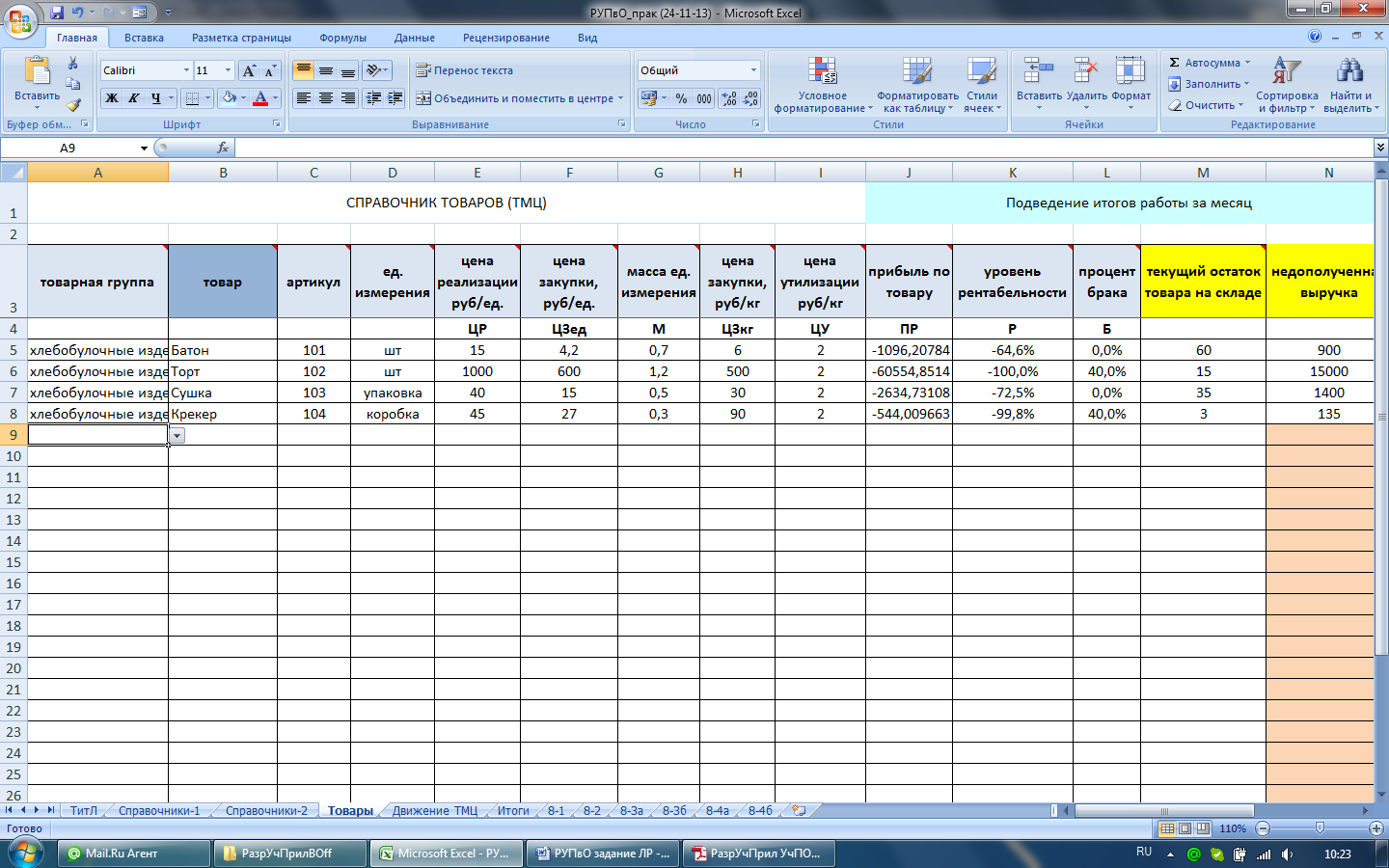The image size is (1389, 868).
Task: Open Sort and Filter (Сортировка и фильтр)
Action: coord(1287,85)
